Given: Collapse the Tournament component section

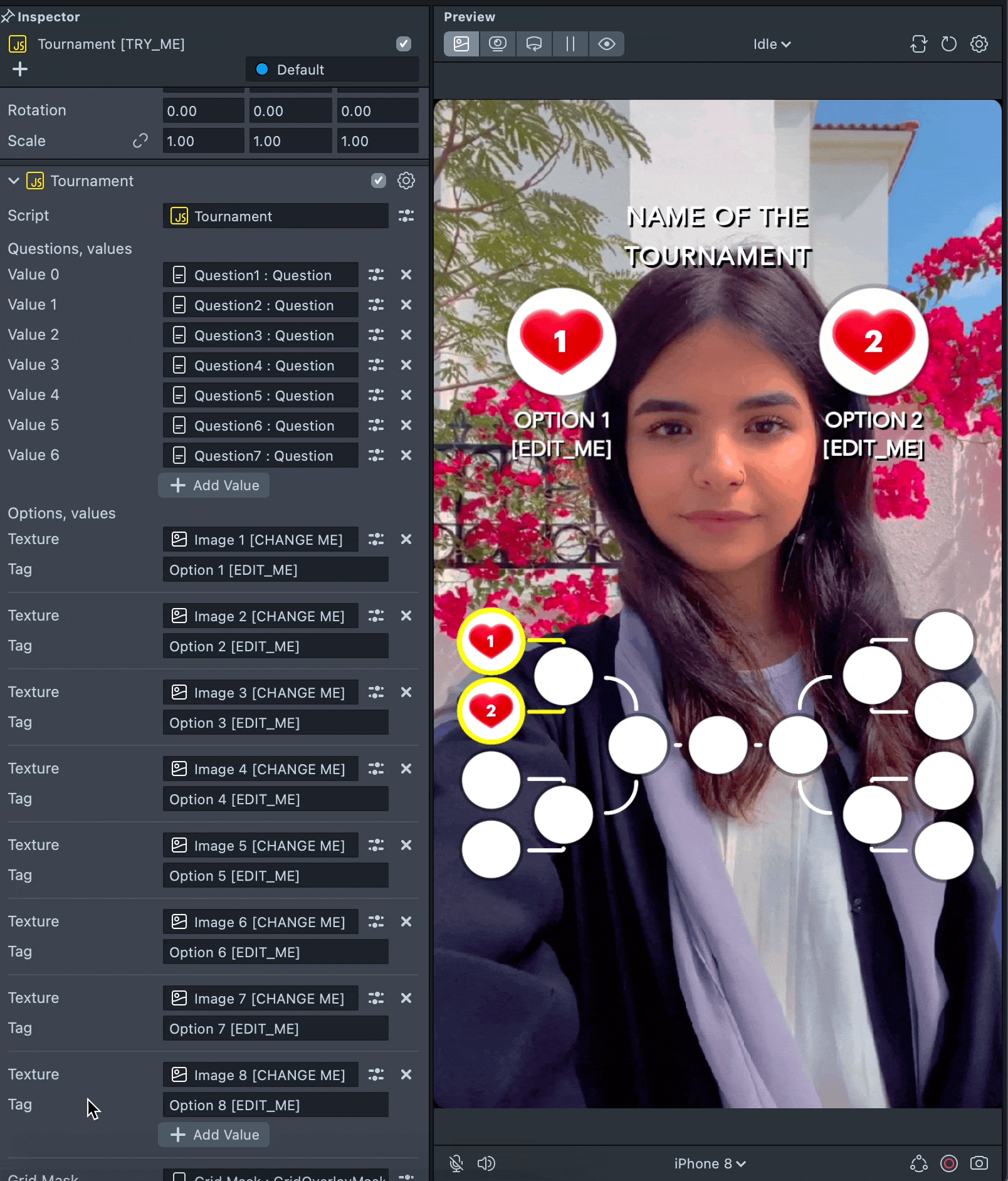Looking at the screenshot, I should click(x=14, y=181).
